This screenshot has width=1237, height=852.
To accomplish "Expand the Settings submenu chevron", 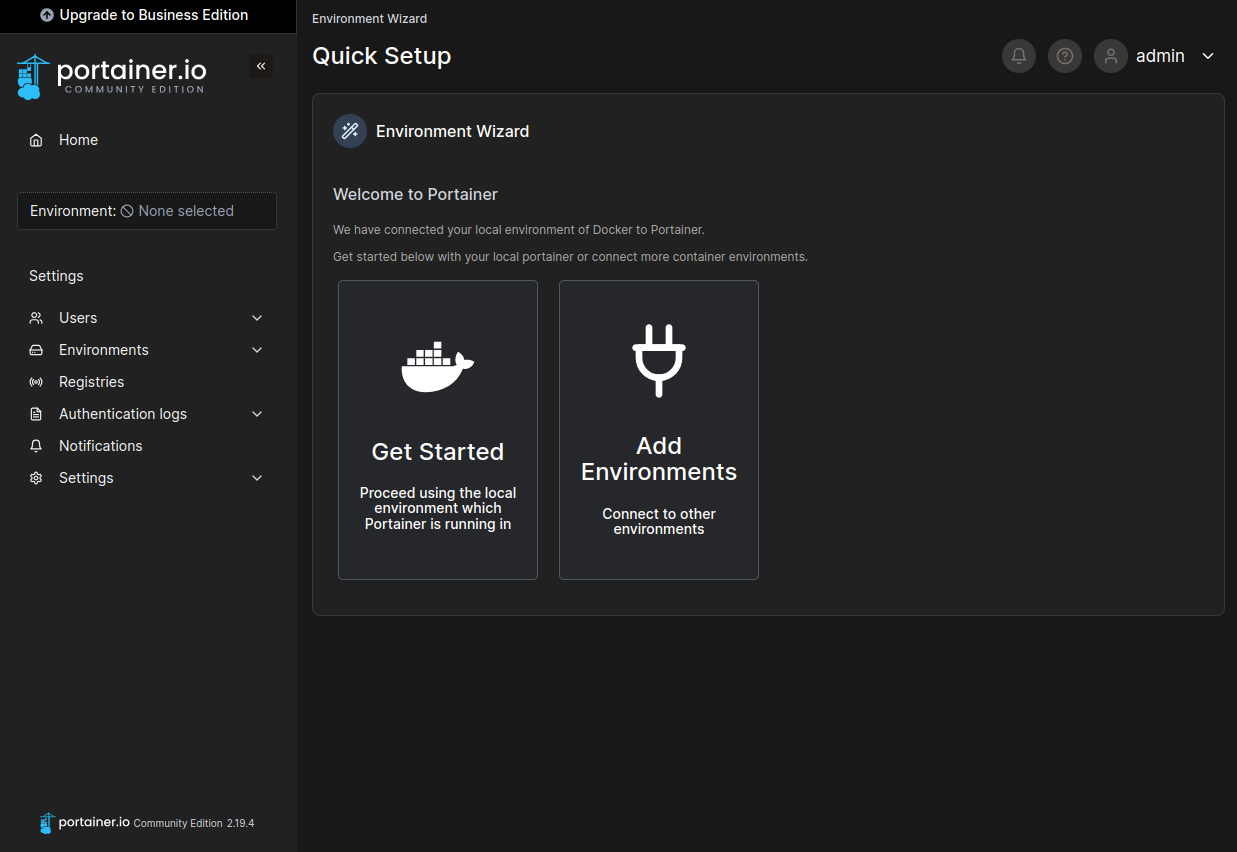I will [257, 478].
